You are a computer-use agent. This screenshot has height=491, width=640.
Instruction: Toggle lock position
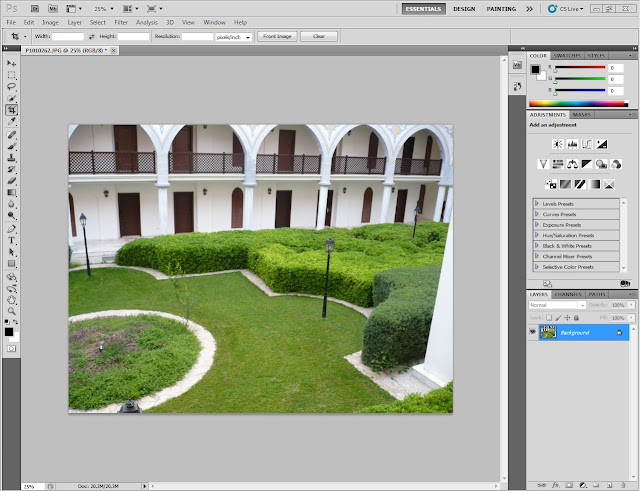[567, 318]
